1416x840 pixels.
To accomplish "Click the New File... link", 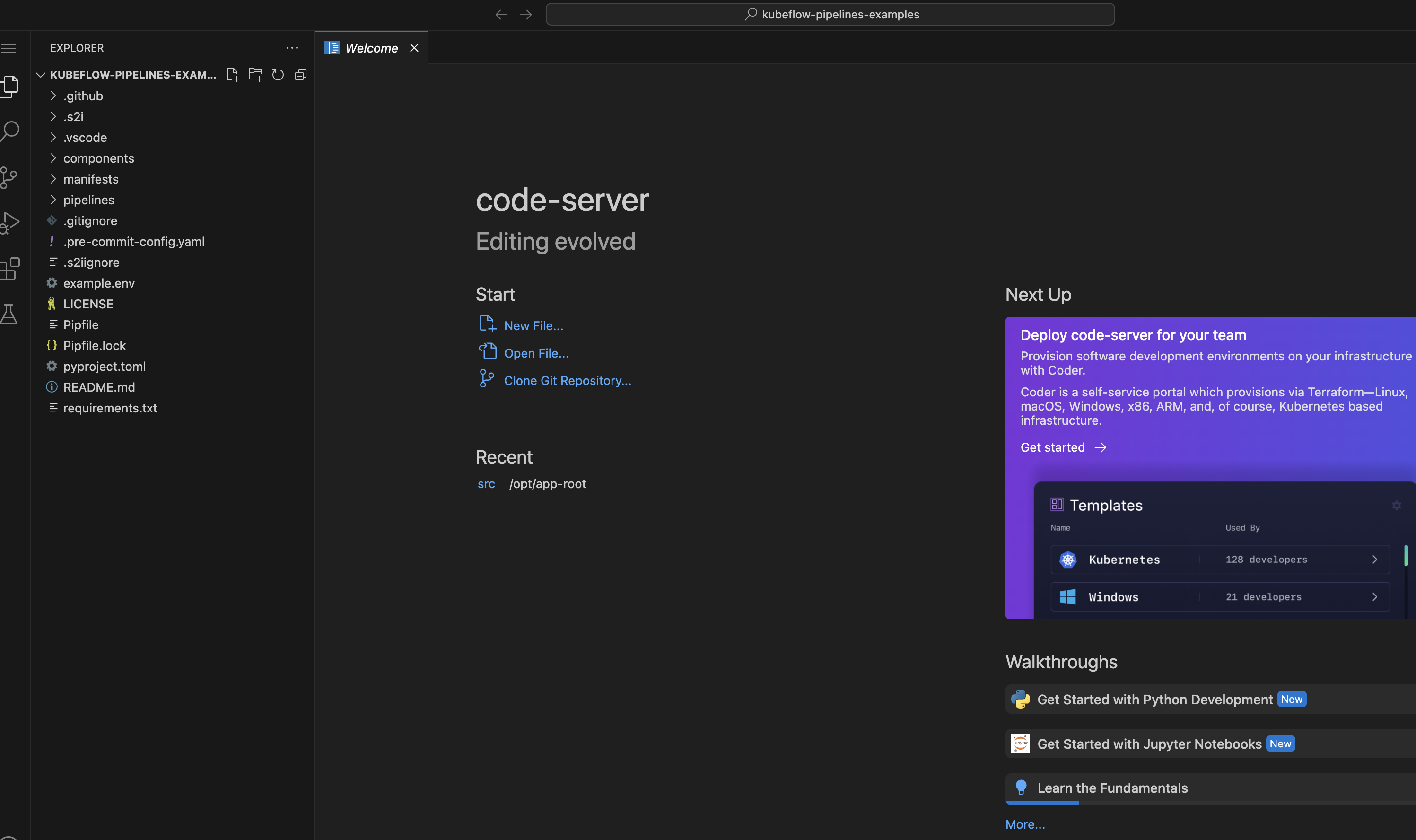I will tap(533, 326).
